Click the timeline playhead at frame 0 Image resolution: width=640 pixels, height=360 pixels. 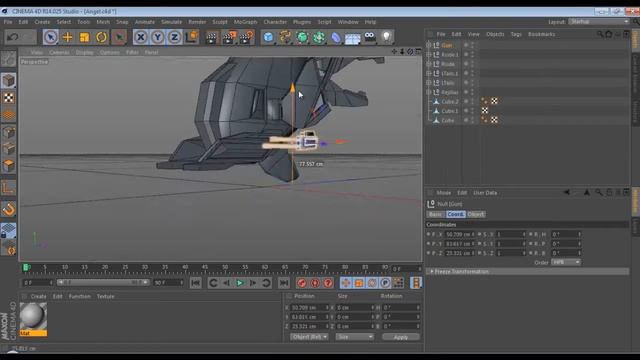point(26,267)
